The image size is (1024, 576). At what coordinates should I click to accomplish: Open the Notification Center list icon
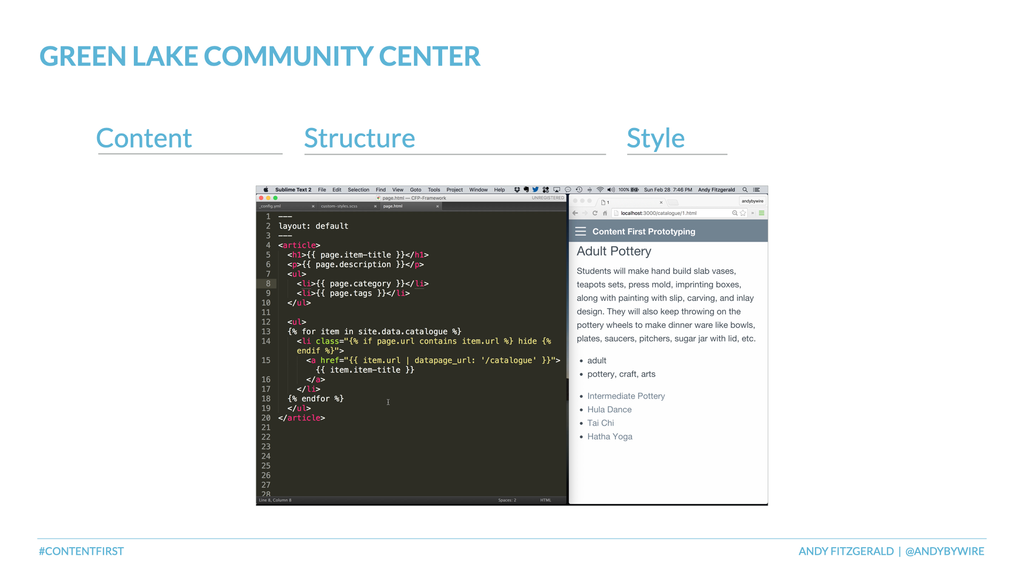tap(757, 189)
